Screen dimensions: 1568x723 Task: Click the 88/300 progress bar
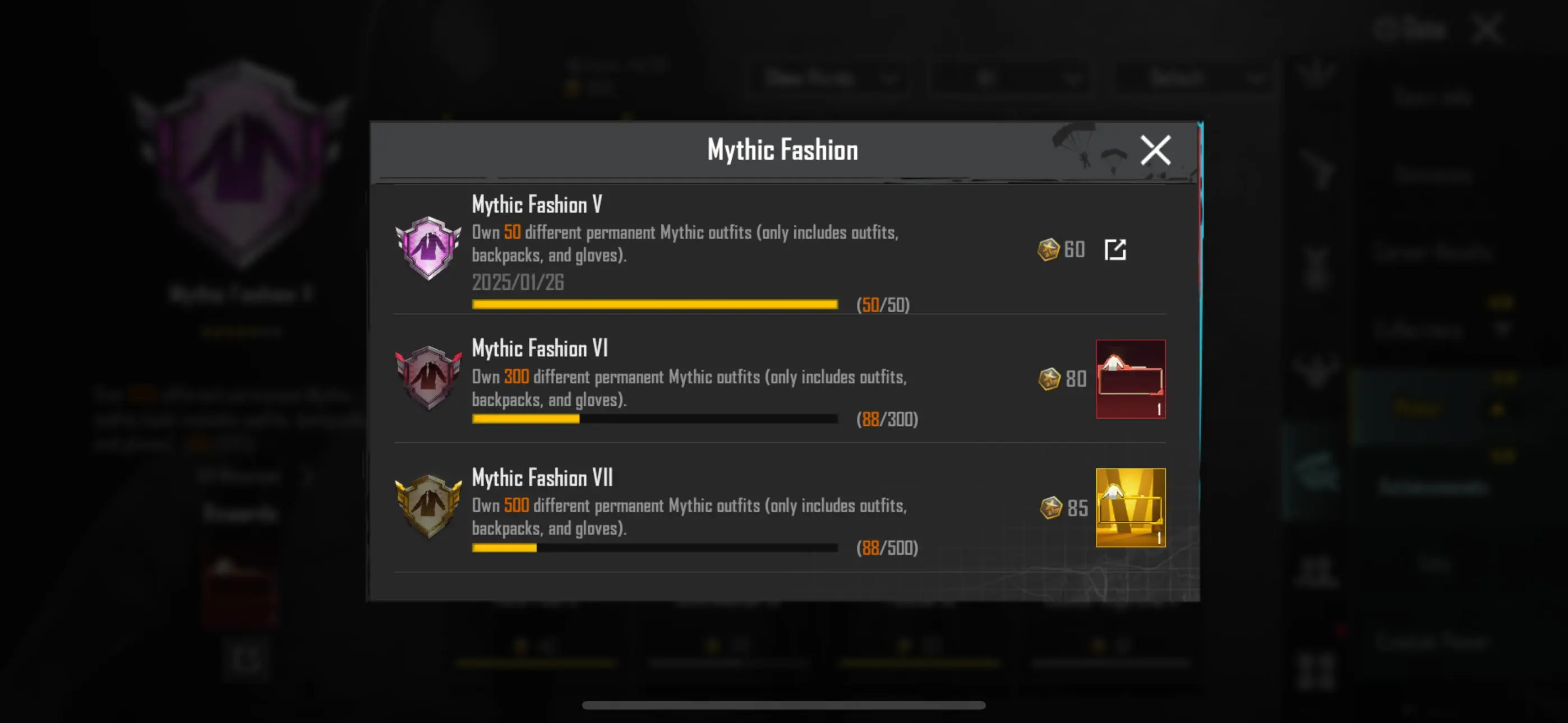coord(655,419)
